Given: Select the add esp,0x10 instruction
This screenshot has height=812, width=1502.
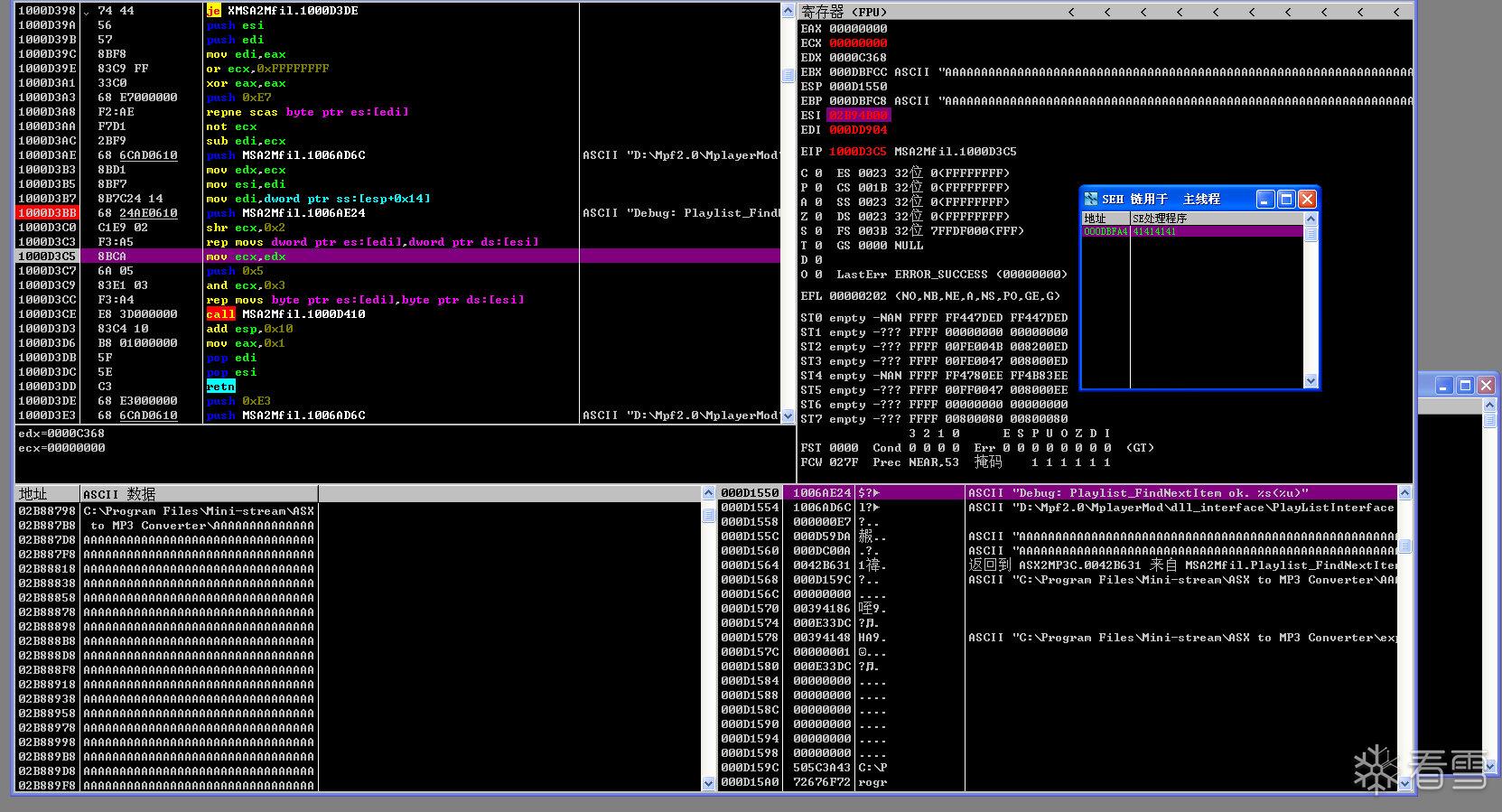Looking at the screenshot, I should tap(249, 329).
